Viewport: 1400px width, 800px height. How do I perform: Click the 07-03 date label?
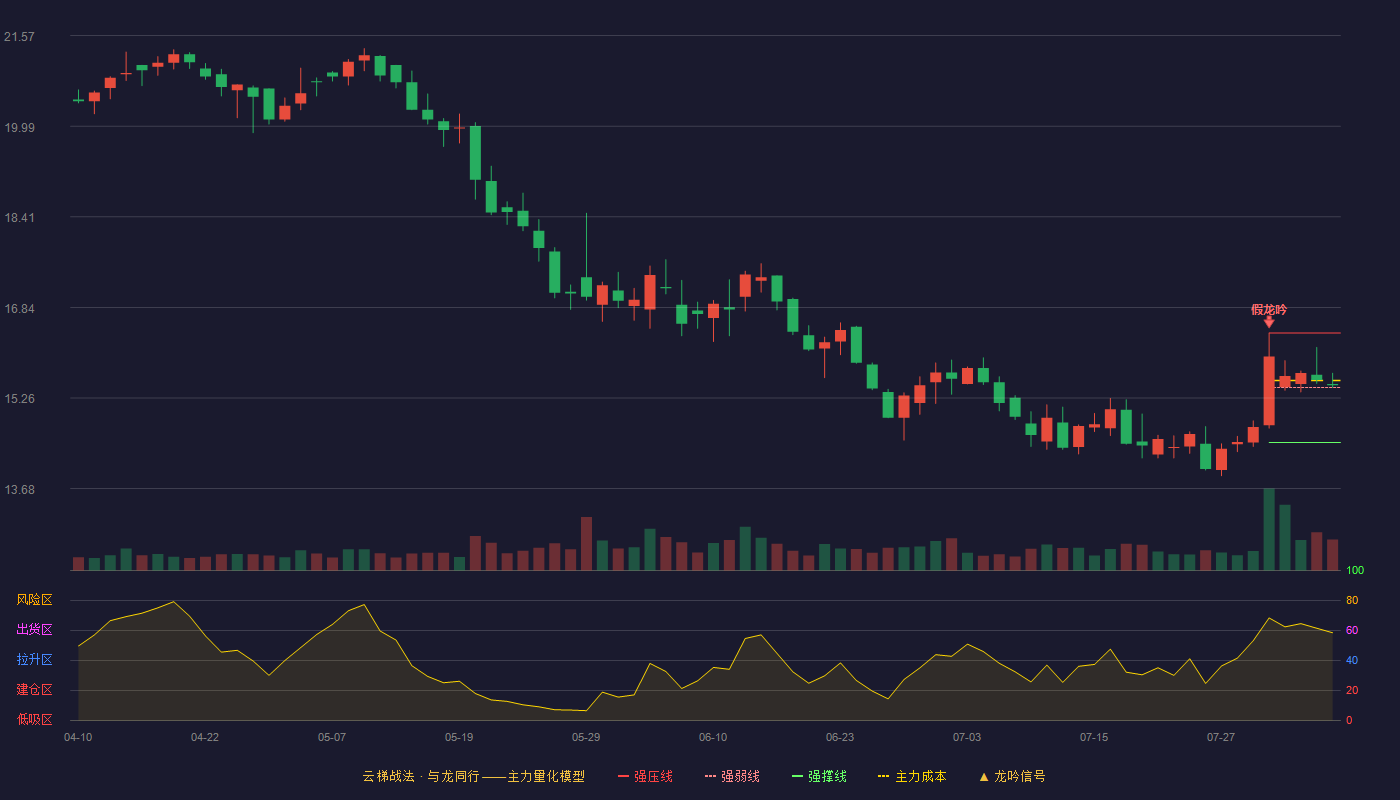click(x=967, y=737)
